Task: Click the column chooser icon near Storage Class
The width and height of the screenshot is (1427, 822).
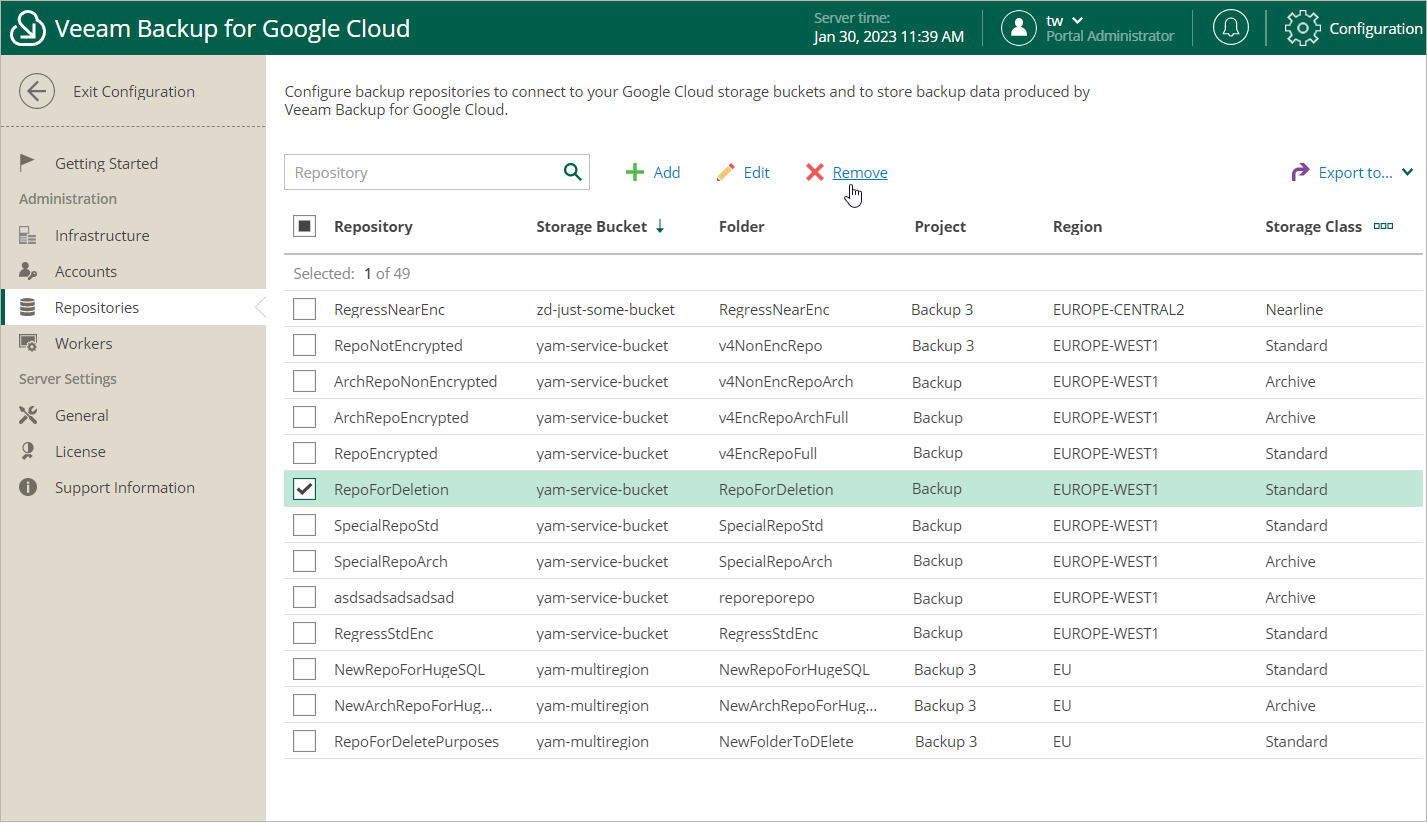Action: tap(1383, 226)
